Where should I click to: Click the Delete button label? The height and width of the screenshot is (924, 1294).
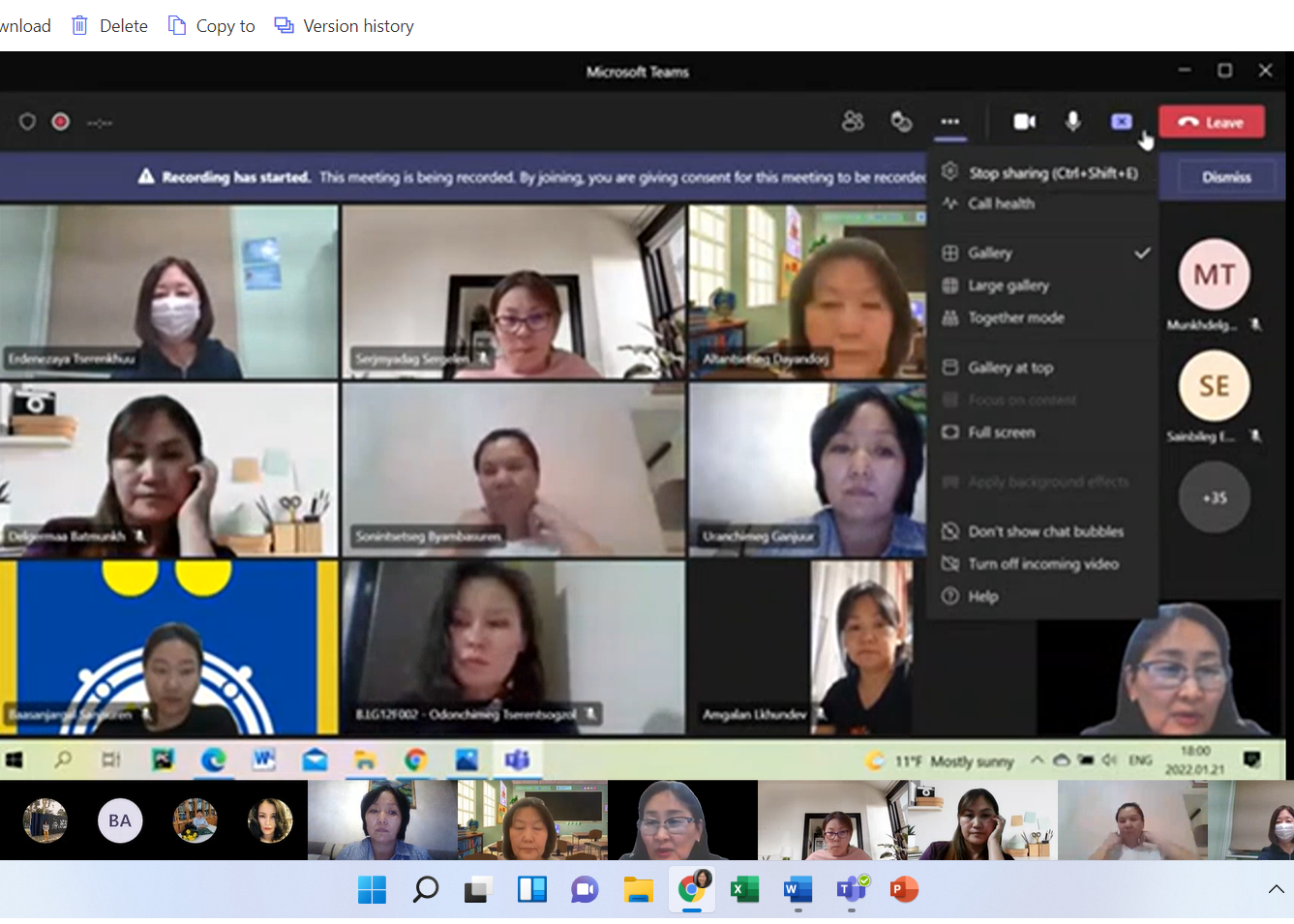point(124,26)
